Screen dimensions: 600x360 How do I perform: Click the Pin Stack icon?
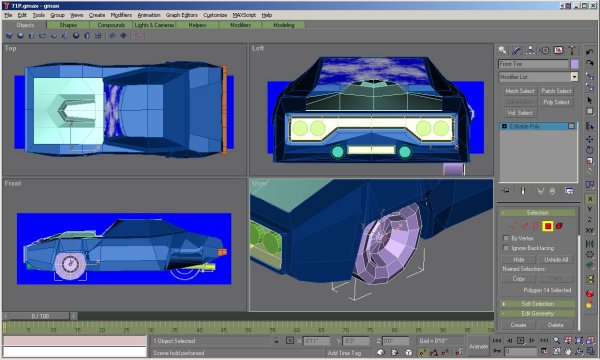[506, 191]
